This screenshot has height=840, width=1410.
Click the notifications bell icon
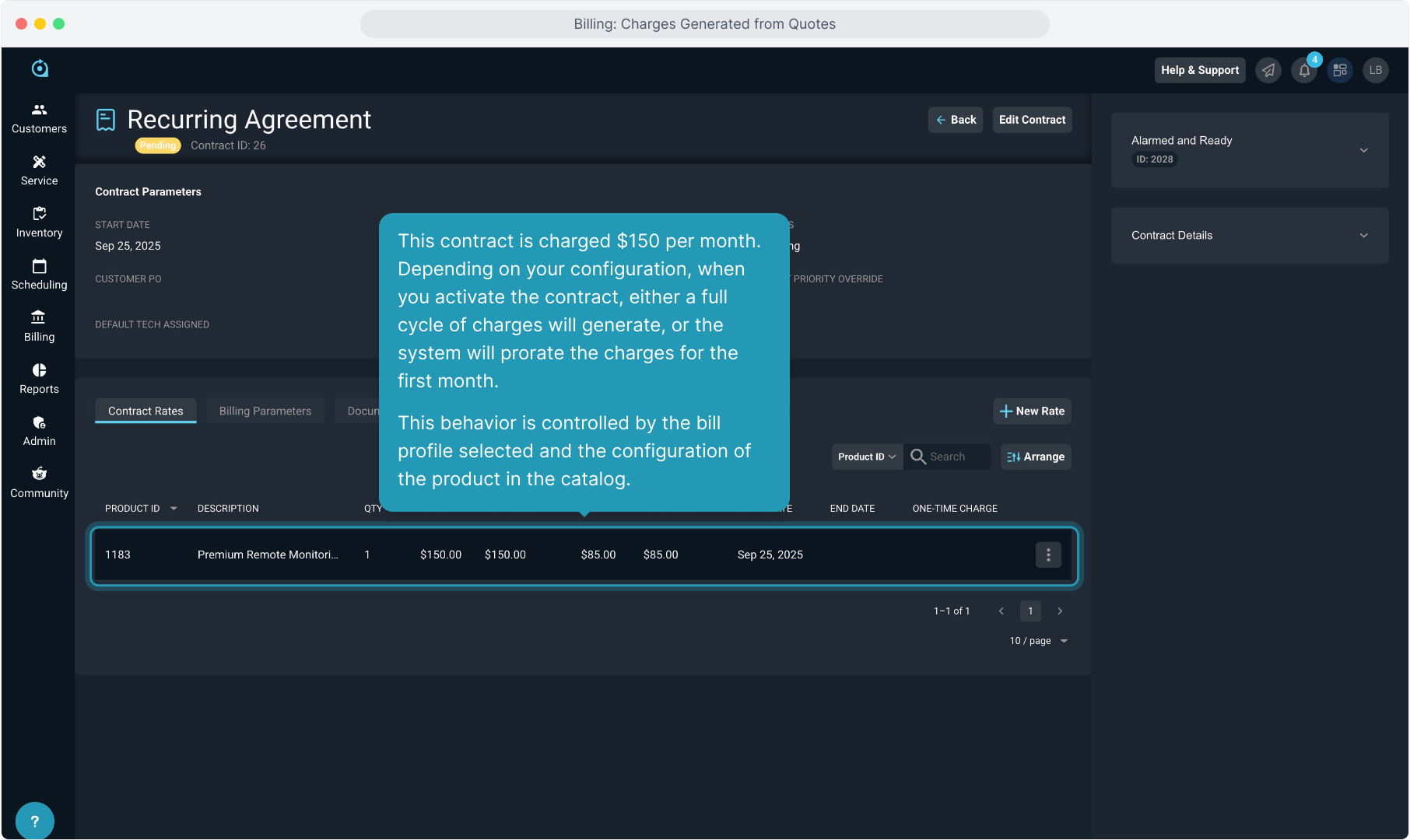(1304, 70)
